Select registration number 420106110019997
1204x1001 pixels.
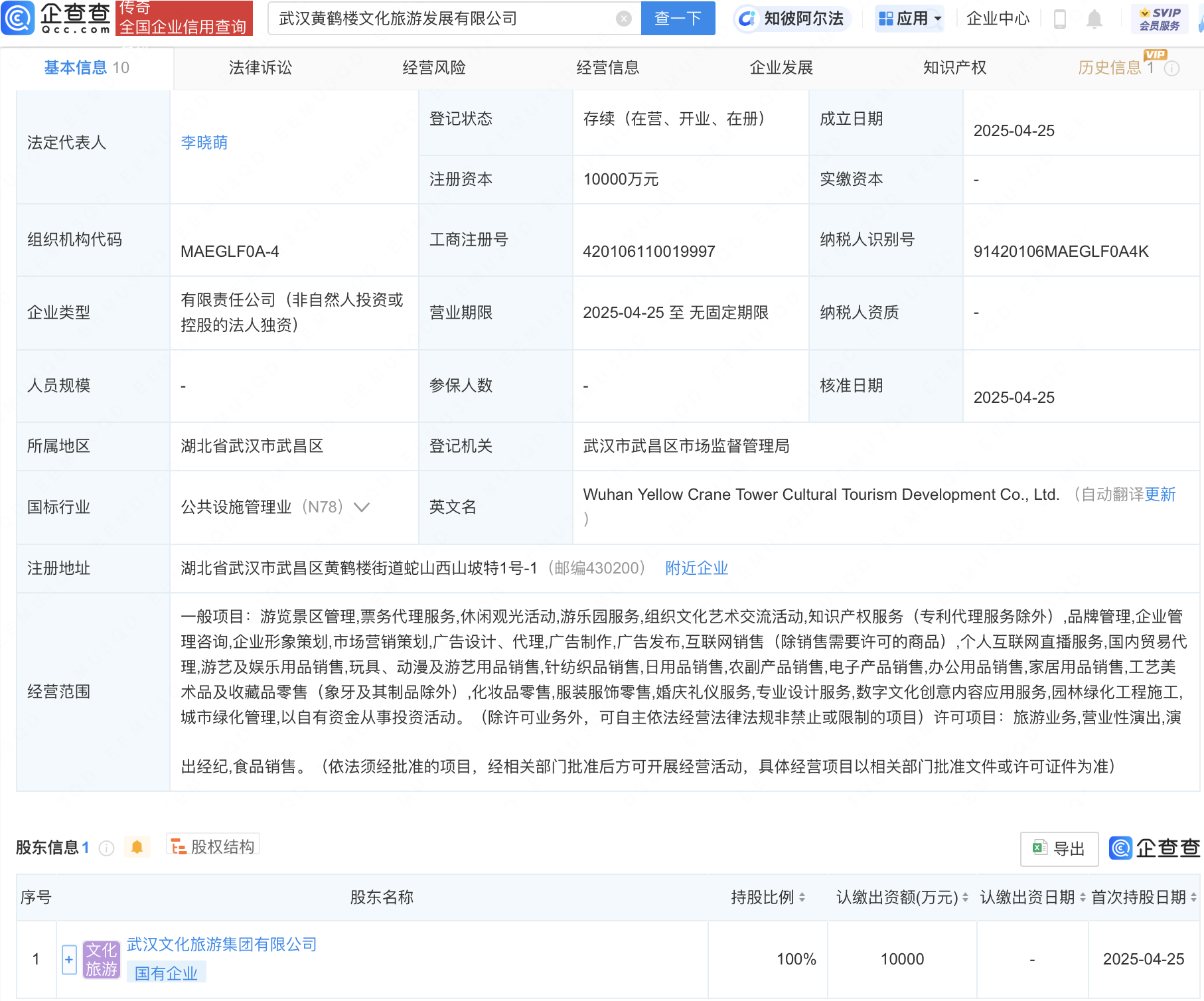(x=649, y=252)
